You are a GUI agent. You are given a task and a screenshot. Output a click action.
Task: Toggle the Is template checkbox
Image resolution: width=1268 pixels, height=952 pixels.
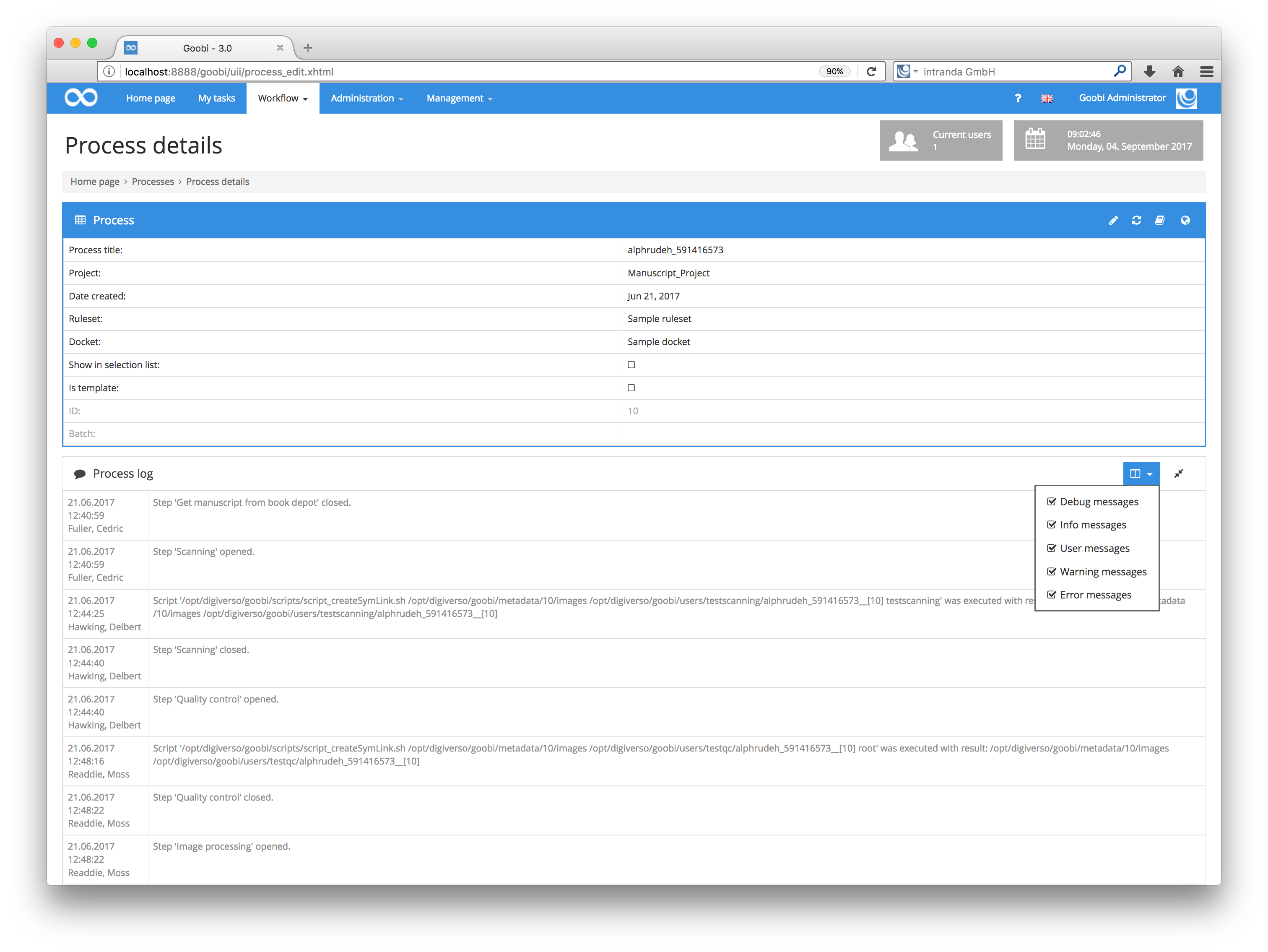tap(631, 388)
